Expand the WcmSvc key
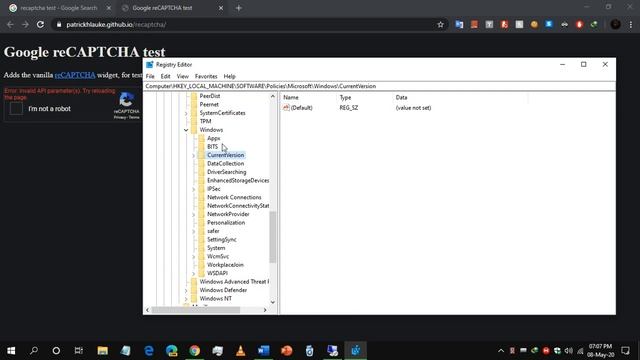The width and height of the screenshot is (640, 360). 194,256
